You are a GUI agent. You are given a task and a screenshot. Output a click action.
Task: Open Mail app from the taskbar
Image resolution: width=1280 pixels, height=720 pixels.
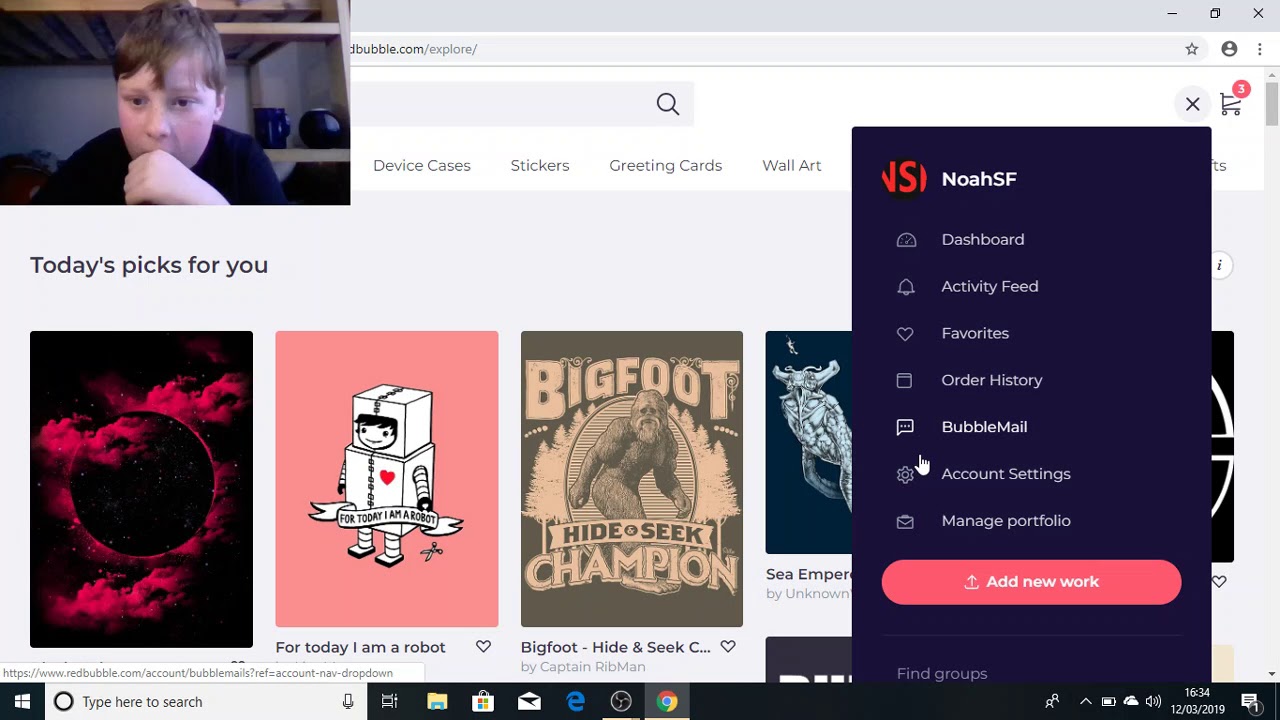click(529, 702)
